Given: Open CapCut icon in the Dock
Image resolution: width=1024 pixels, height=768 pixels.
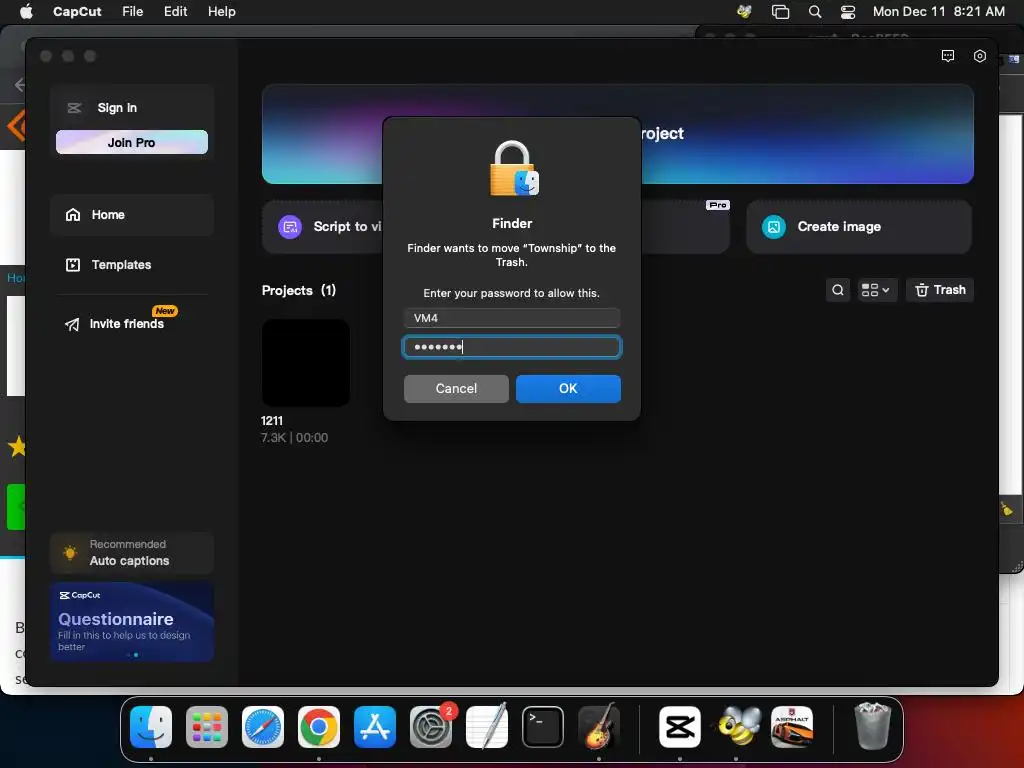Looking at the screenshot, I should click(x=680, y=727).
